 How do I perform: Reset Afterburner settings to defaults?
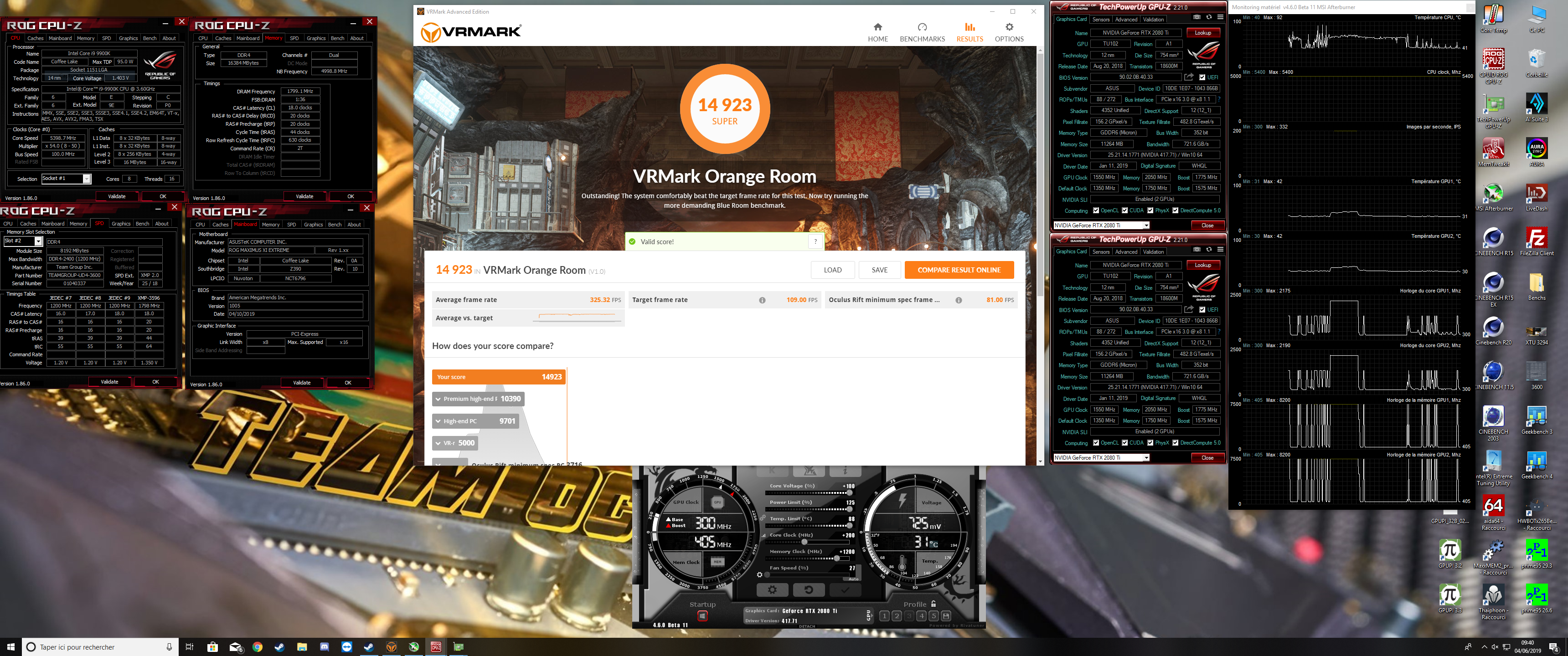[x=808, y=589]
